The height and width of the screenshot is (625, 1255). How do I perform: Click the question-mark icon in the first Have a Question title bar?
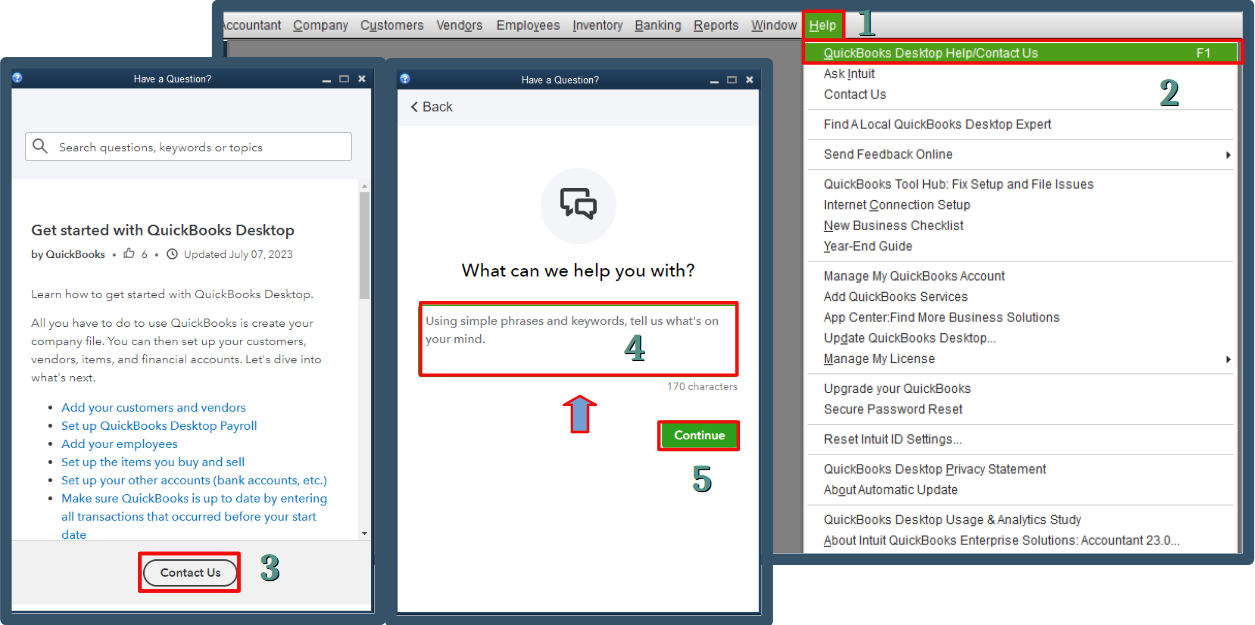coord(17,78)
